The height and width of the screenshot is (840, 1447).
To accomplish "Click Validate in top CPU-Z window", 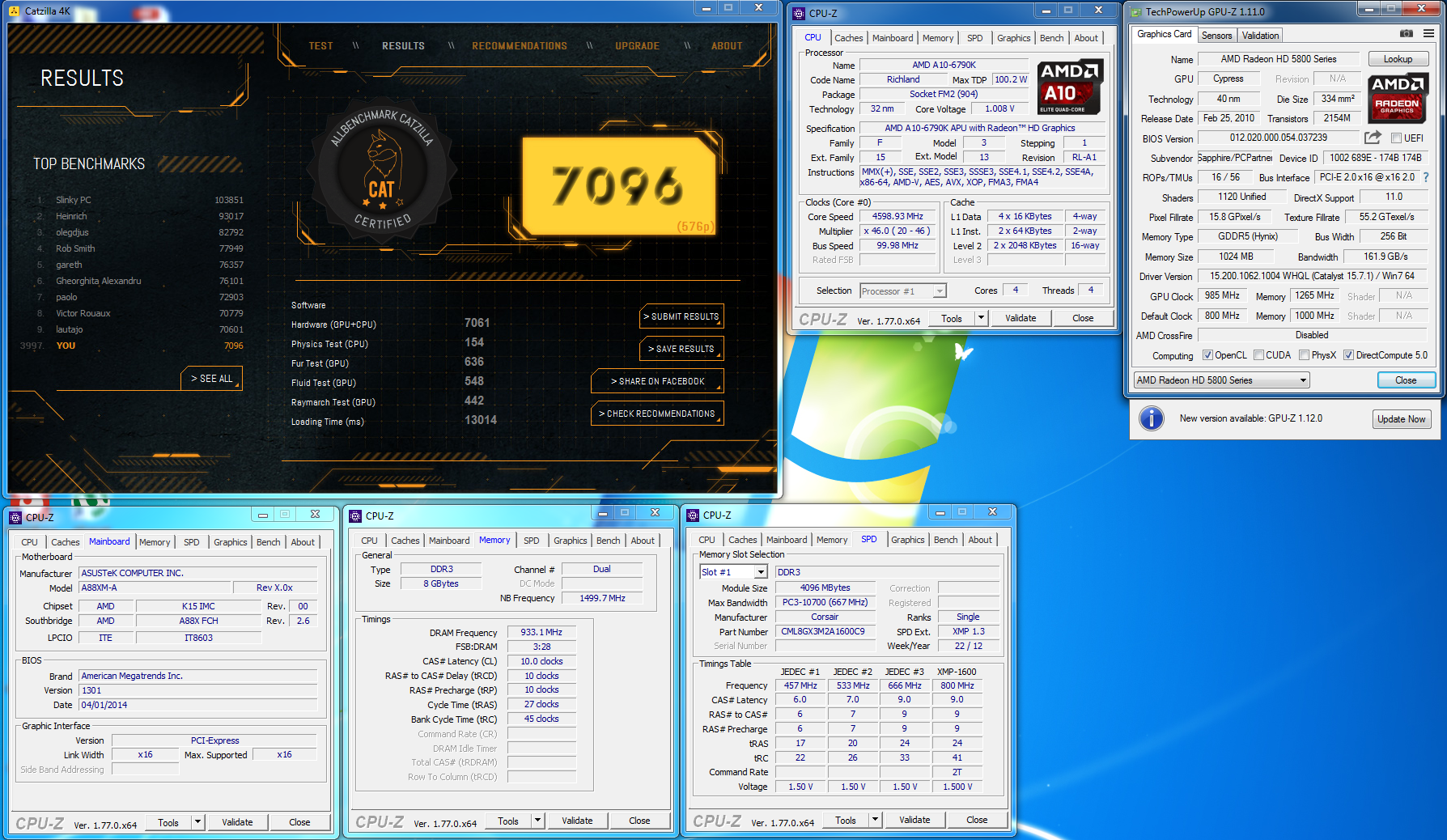I will (x=1021, y=318).
